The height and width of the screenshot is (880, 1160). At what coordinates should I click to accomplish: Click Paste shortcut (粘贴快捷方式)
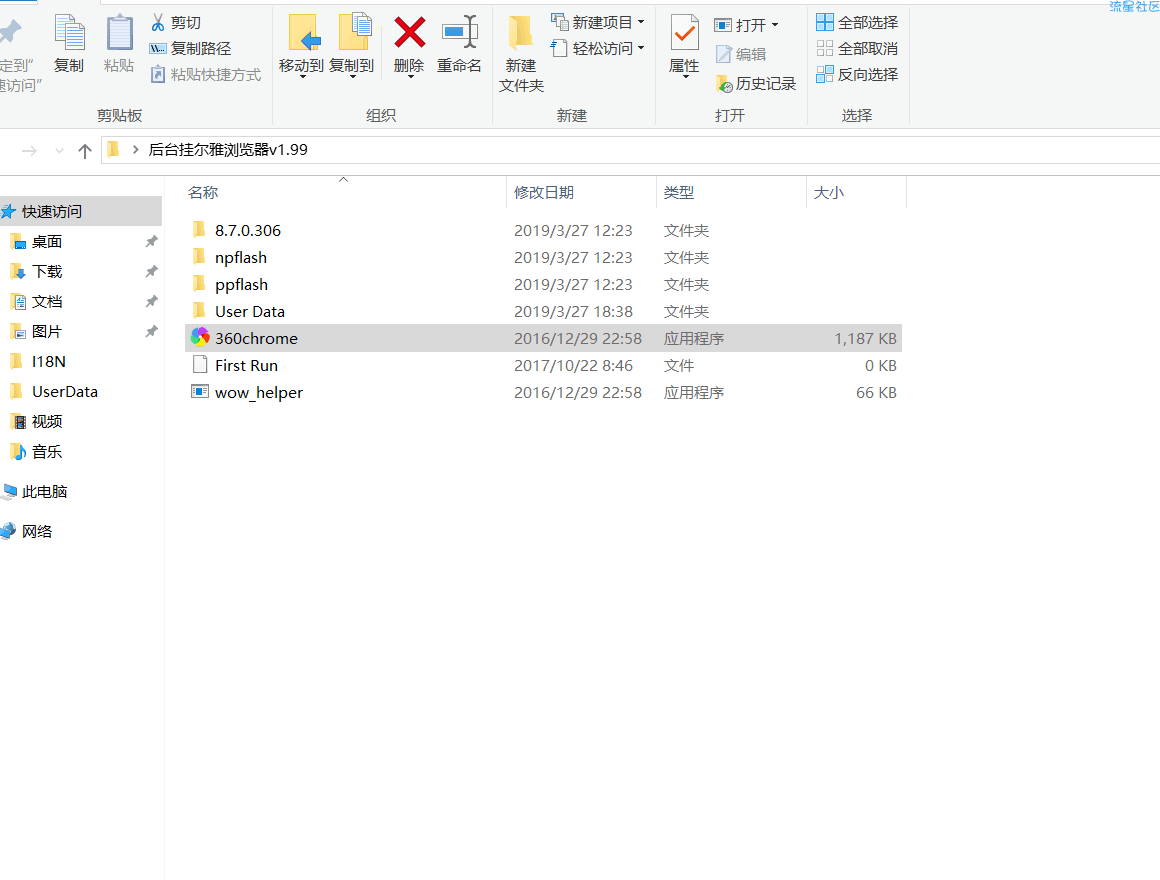click(206, 75)
